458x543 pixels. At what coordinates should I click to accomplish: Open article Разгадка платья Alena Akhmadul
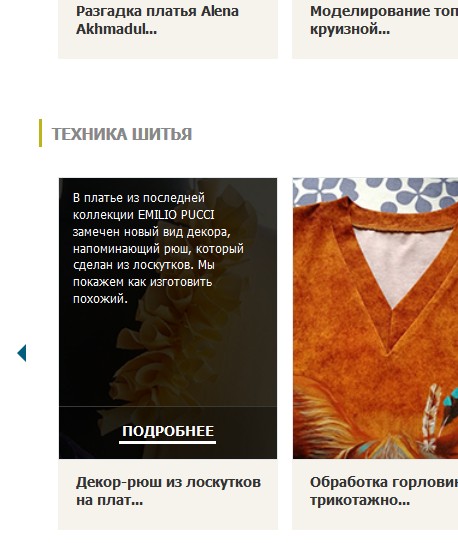click(157, 20)
